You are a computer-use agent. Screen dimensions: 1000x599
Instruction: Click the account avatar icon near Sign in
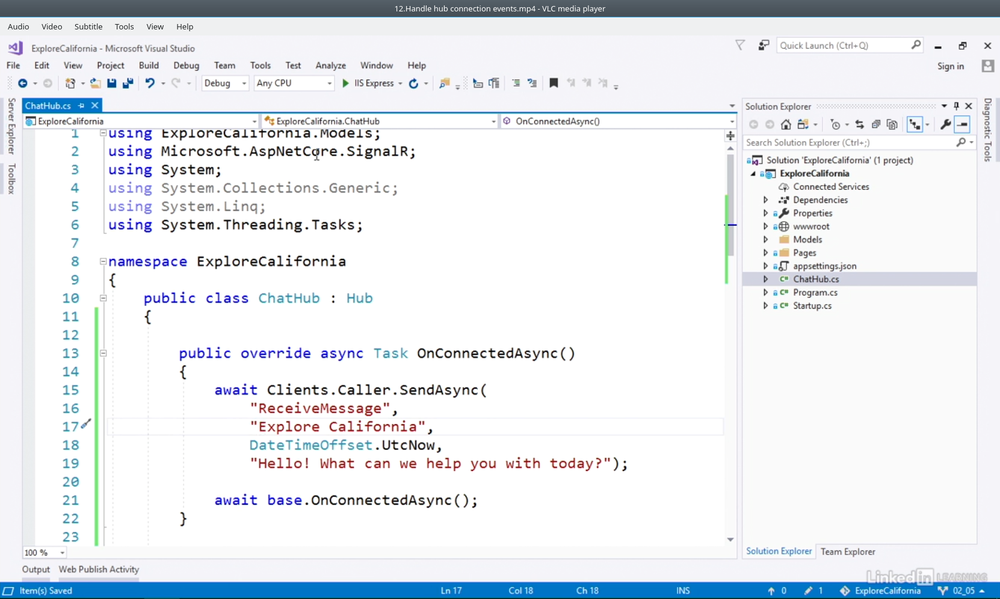[x=988, y=66]
